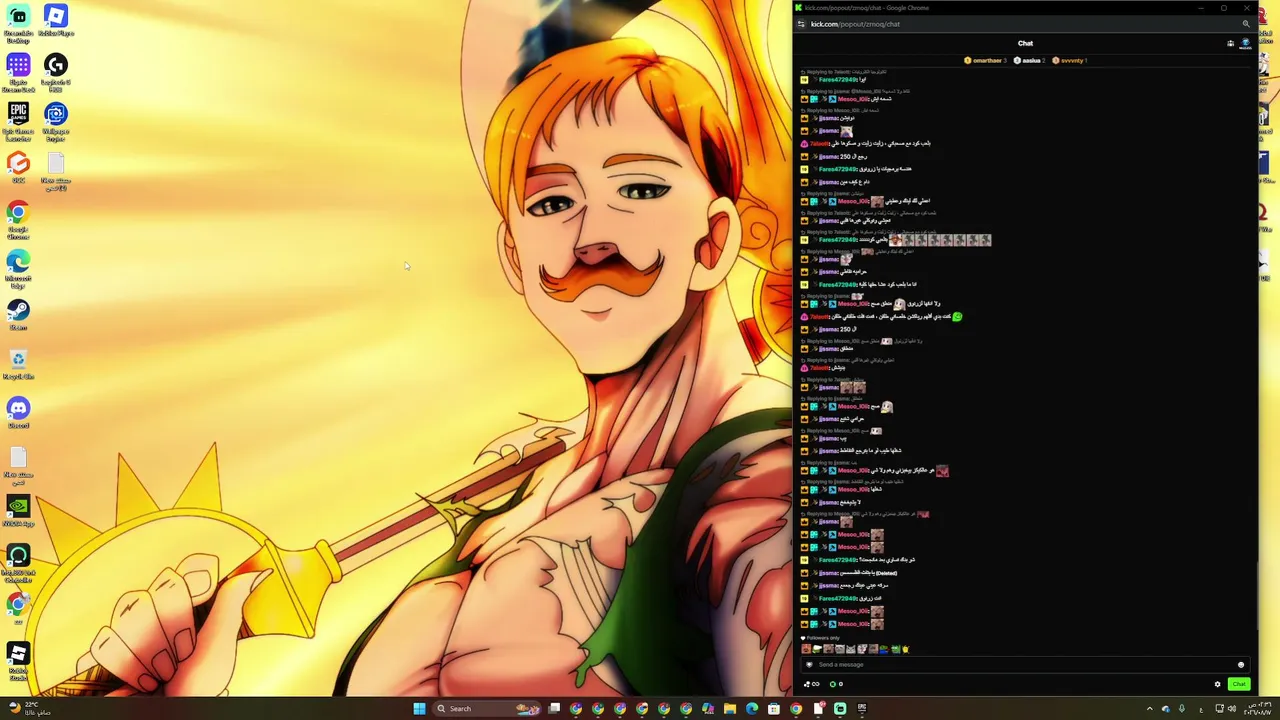1280x720 pixels.
Task: Open File Explorer from the taskbar
Action: 730,709
